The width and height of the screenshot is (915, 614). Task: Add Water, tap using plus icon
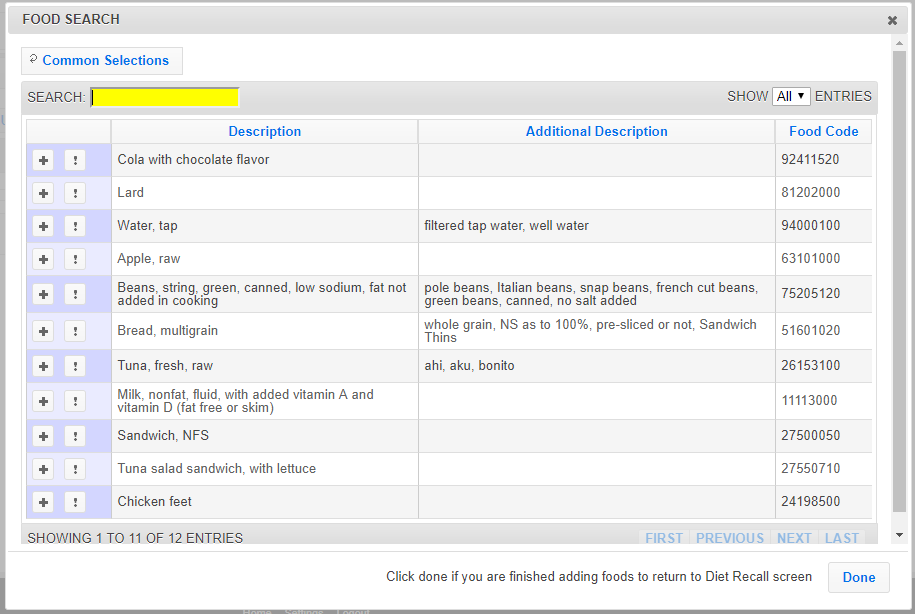pos(43,226)
